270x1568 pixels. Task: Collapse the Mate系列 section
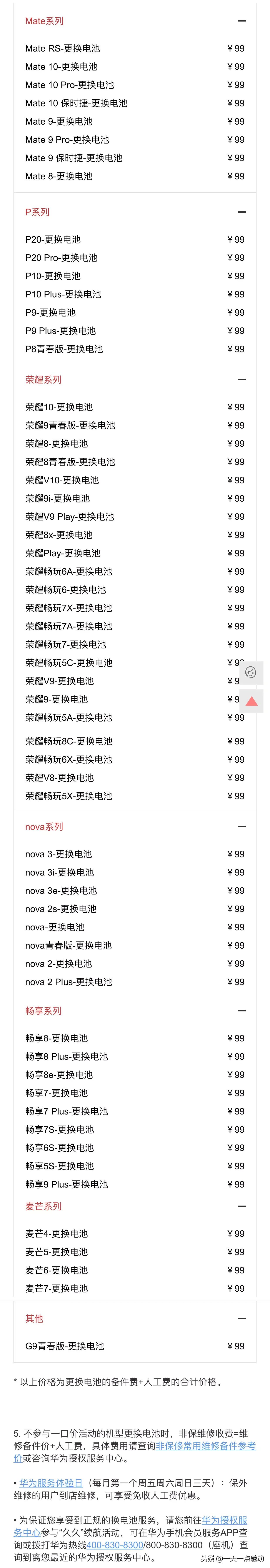(x=242, y=21)
